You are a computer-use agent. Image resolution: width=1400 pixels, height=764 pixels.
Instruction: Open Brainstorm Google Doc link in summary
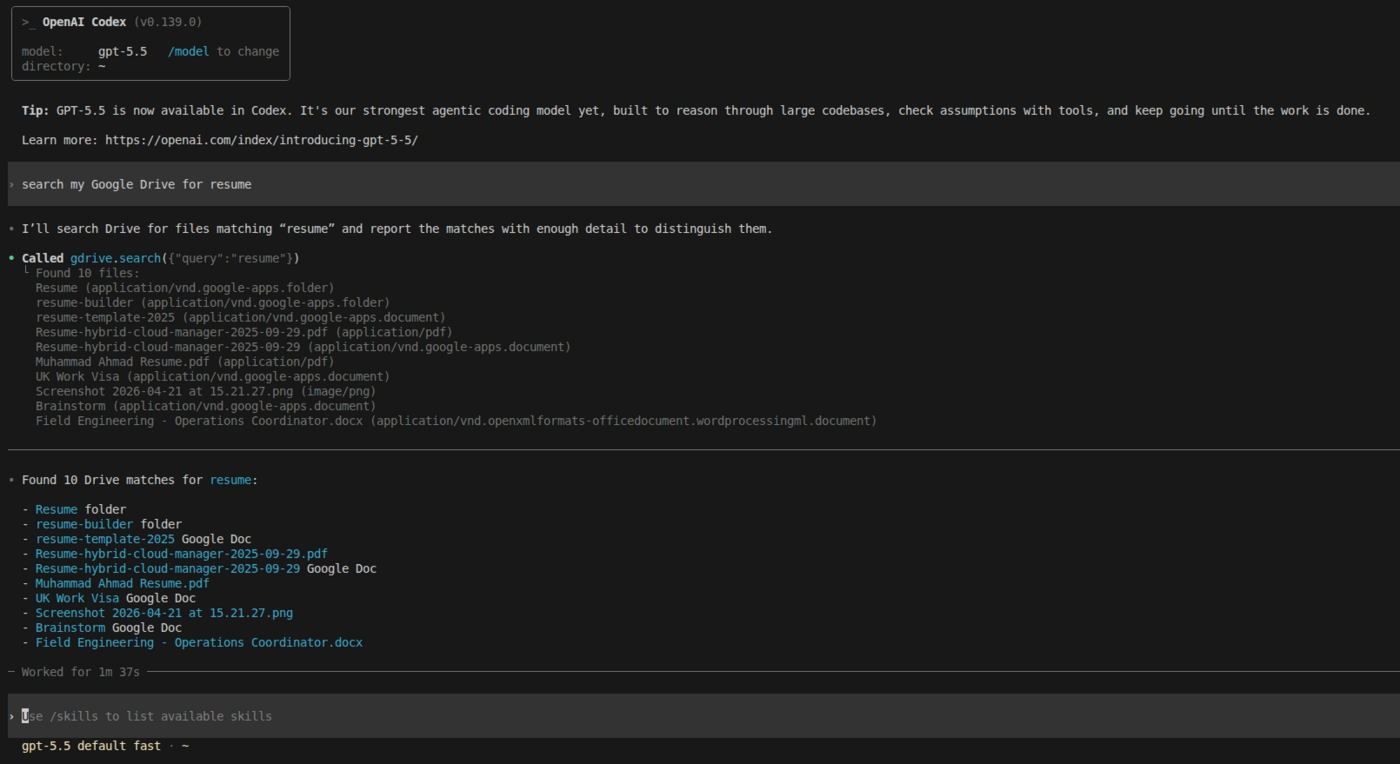pos(70,628)
